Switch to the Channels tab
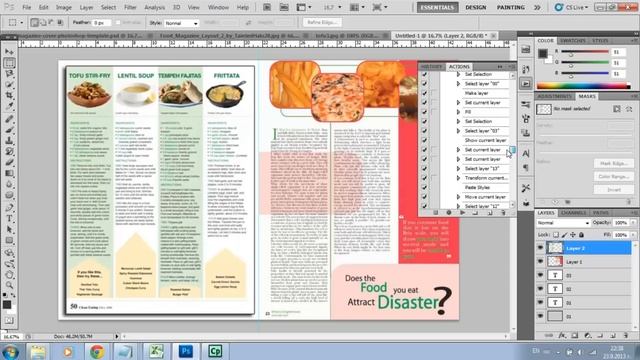Screen dimensions: 640x360 coord(573,213)
